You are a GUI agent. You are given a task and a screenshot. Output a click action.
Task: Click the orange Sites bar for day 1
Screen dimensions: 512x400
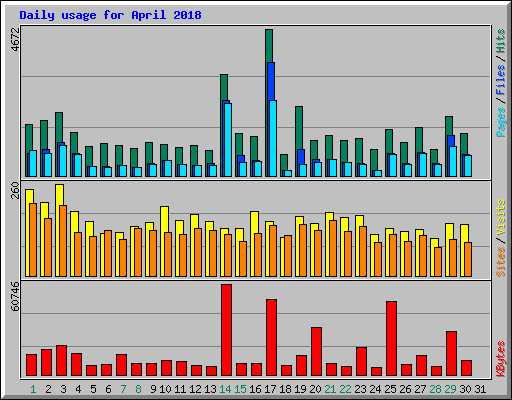coord(33,240)
